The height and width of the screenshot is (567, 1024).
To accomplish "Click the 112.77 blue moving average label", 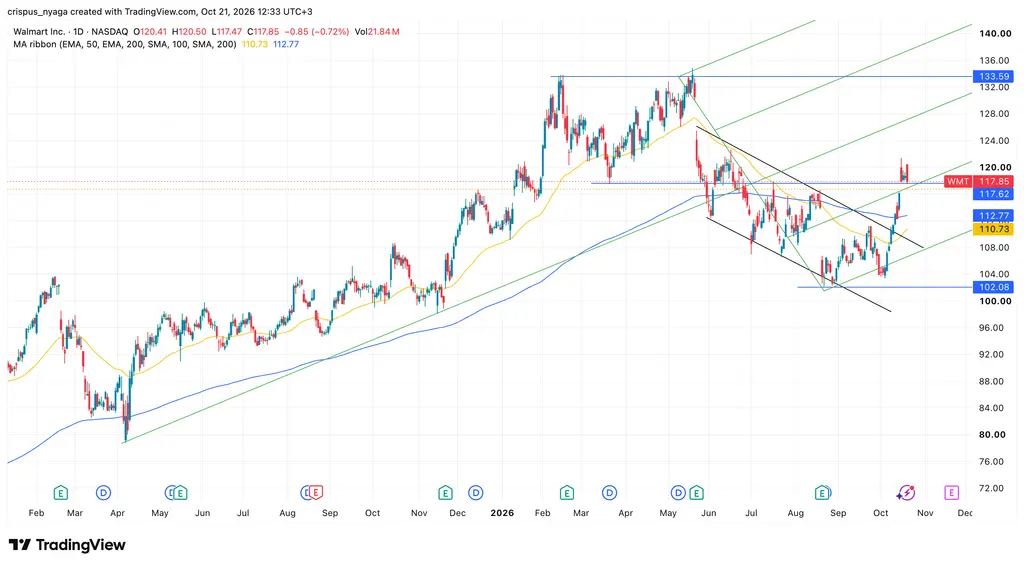I will tap(994, 216).
